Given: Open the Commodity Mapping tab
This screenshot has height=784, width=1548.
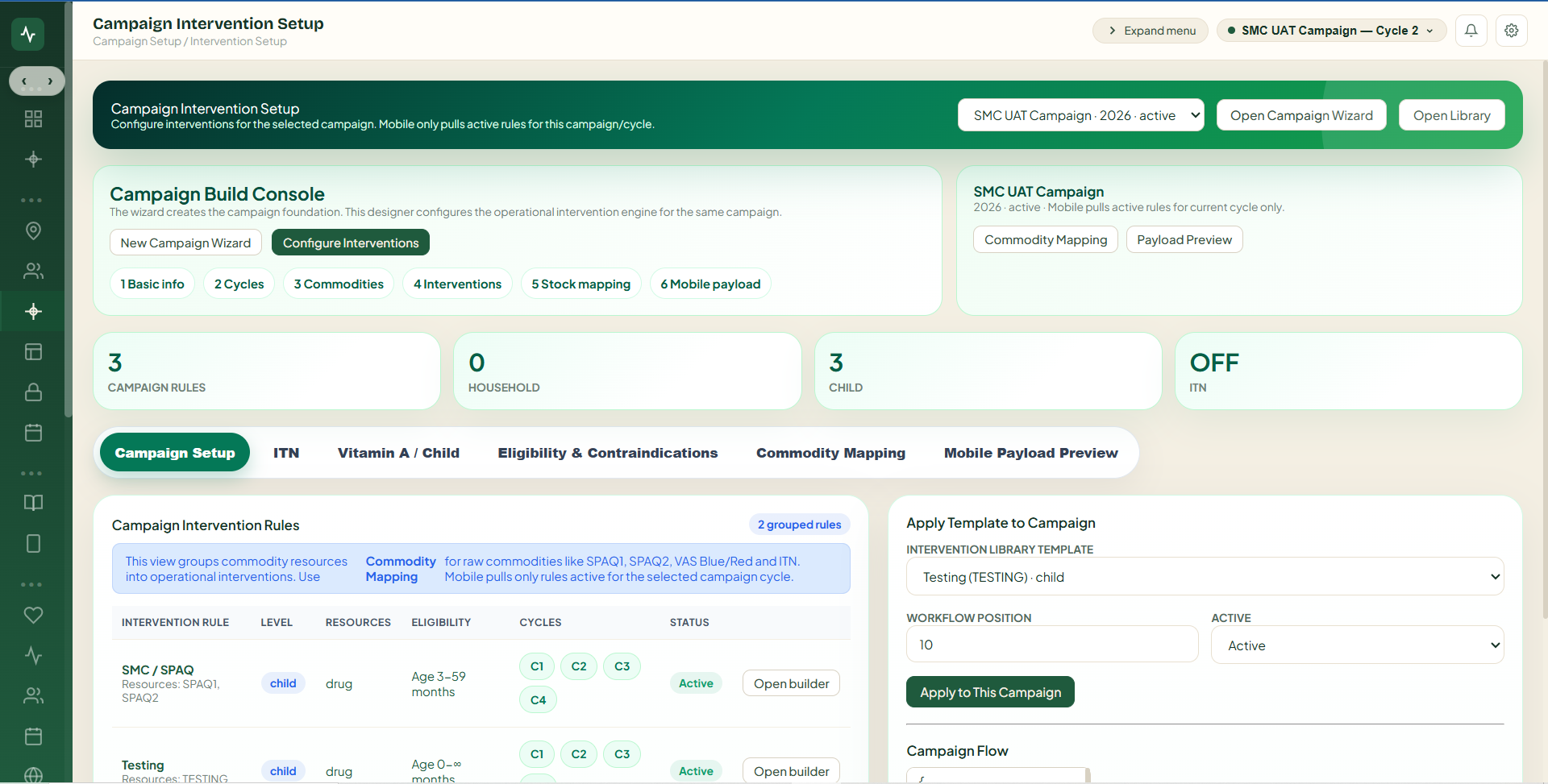Looking at the screenshot, I should coord(830,453).
